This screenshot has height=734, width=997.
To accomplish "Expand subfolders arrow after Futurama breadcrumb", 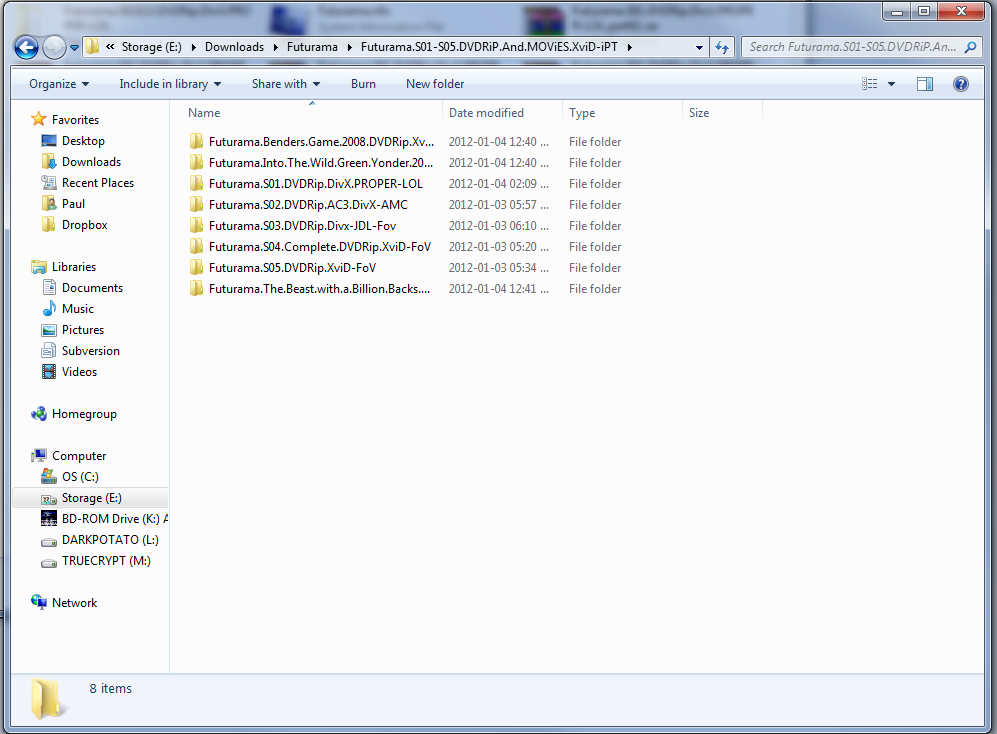I will click(349, 47).
